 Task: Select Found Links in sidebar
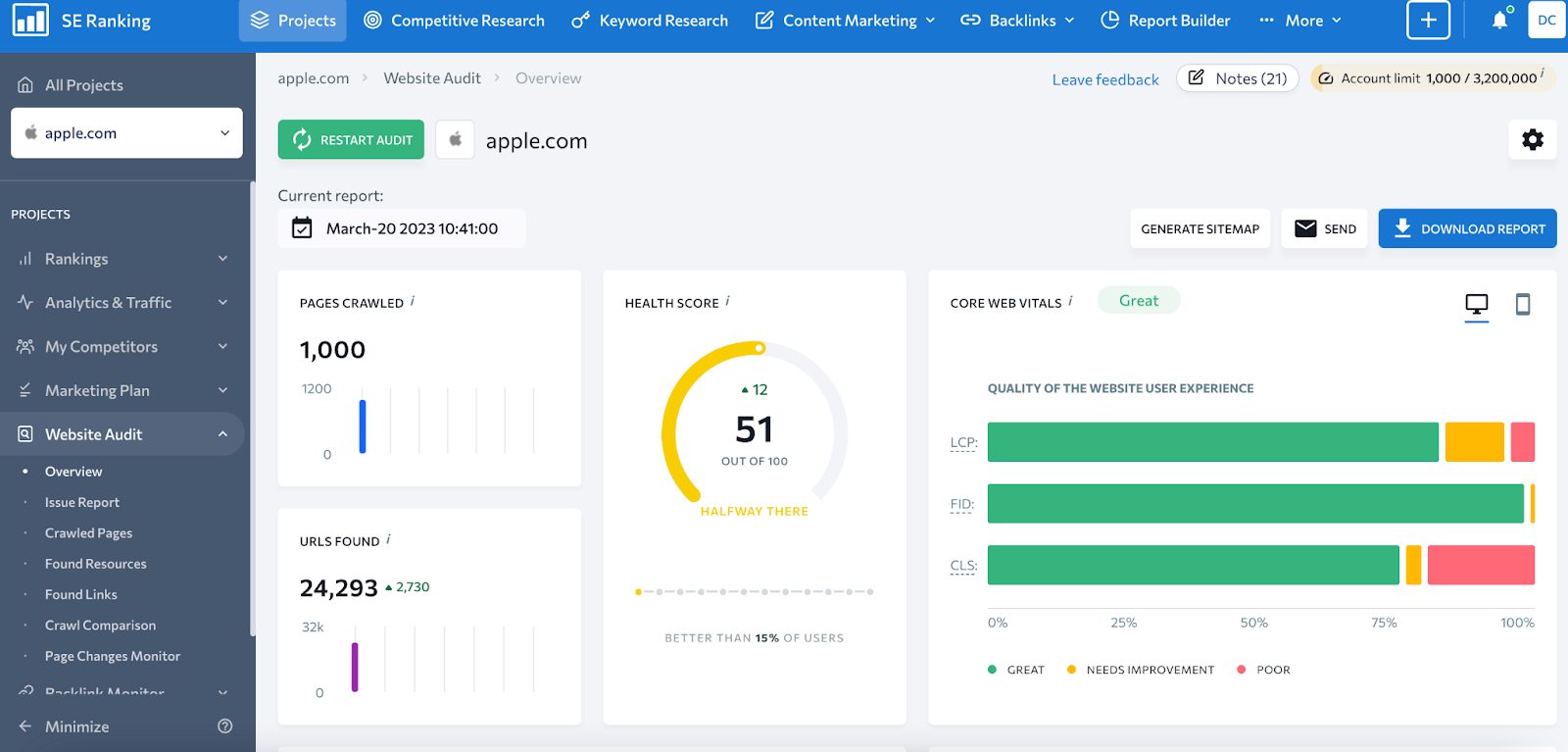click(x=81, y=594)
